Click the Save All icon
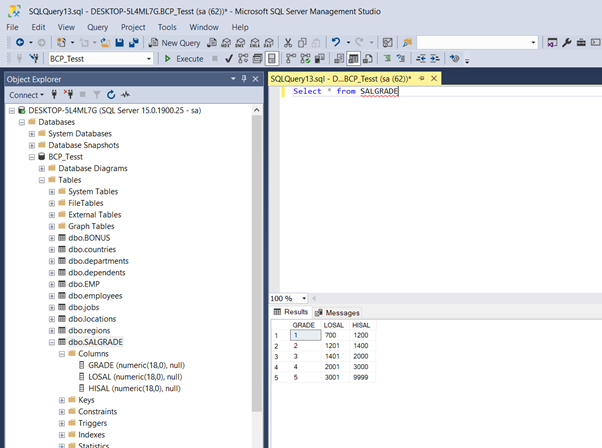The image size is (602, 448). point(133,42)
